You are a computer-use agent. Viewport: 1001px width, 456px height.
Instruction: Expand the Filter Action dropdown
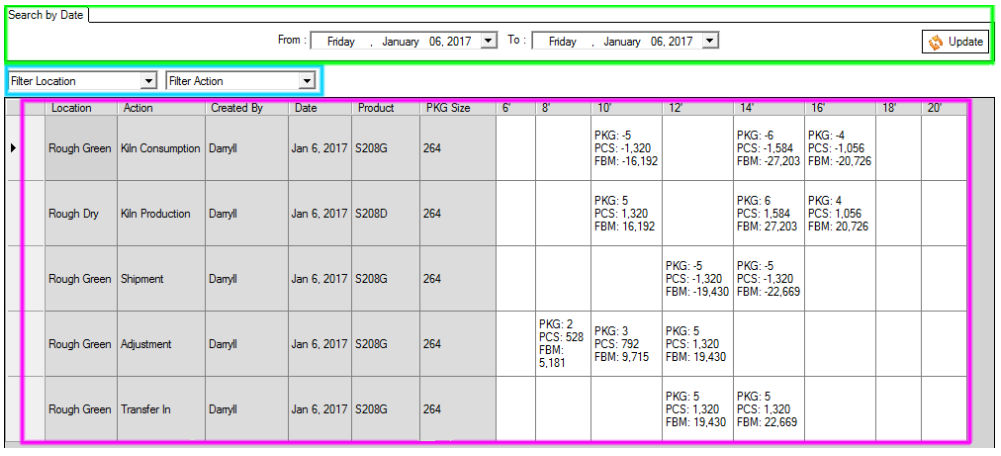(x=308, y=81)
